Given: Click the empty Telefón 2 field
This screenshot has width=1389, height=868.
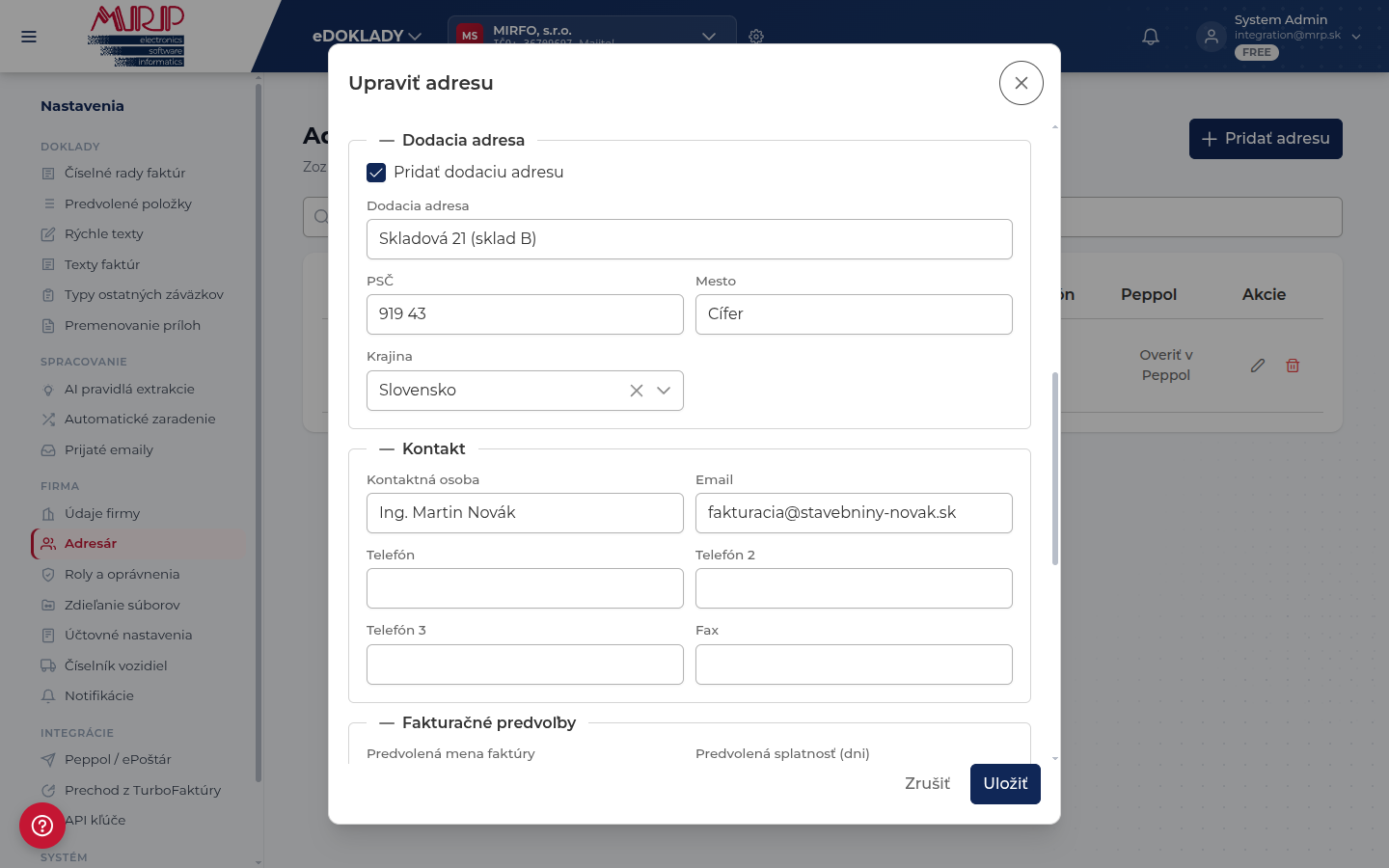Looking at the screenshot, I should pyautogui.click(x=854, y=588).
